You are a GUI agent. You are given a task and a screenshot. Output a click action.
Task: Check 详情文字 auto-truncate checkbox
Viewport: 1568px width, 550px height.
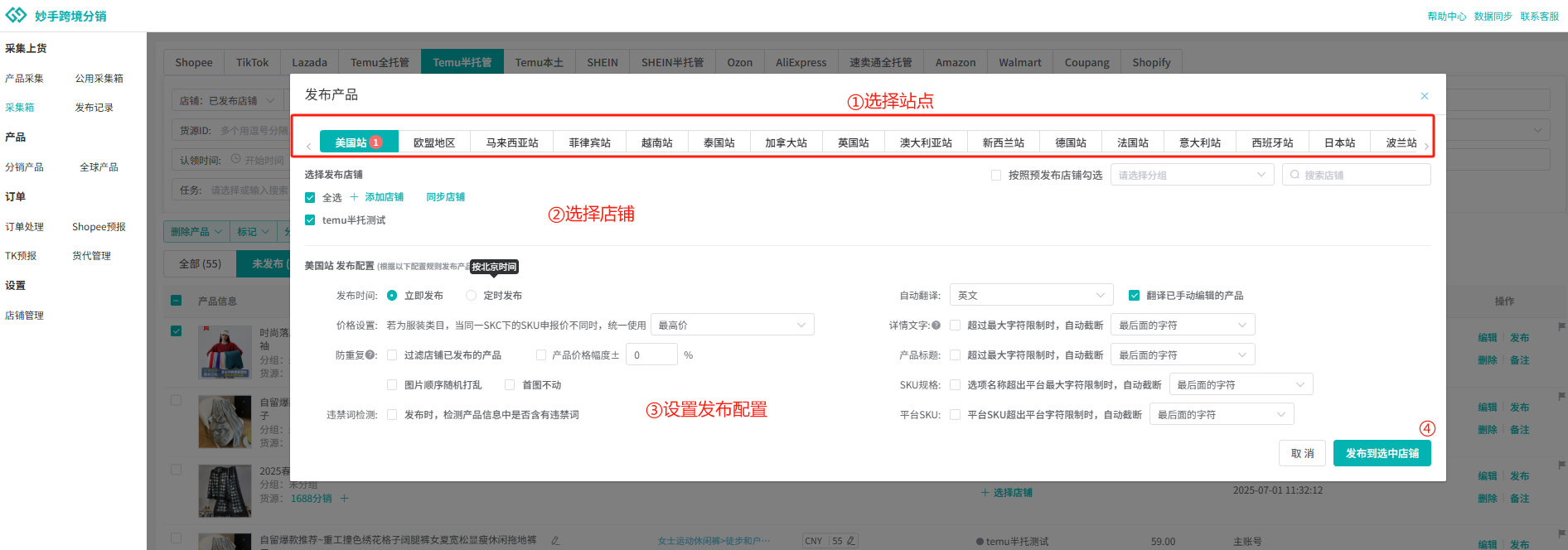click(955, 326)
